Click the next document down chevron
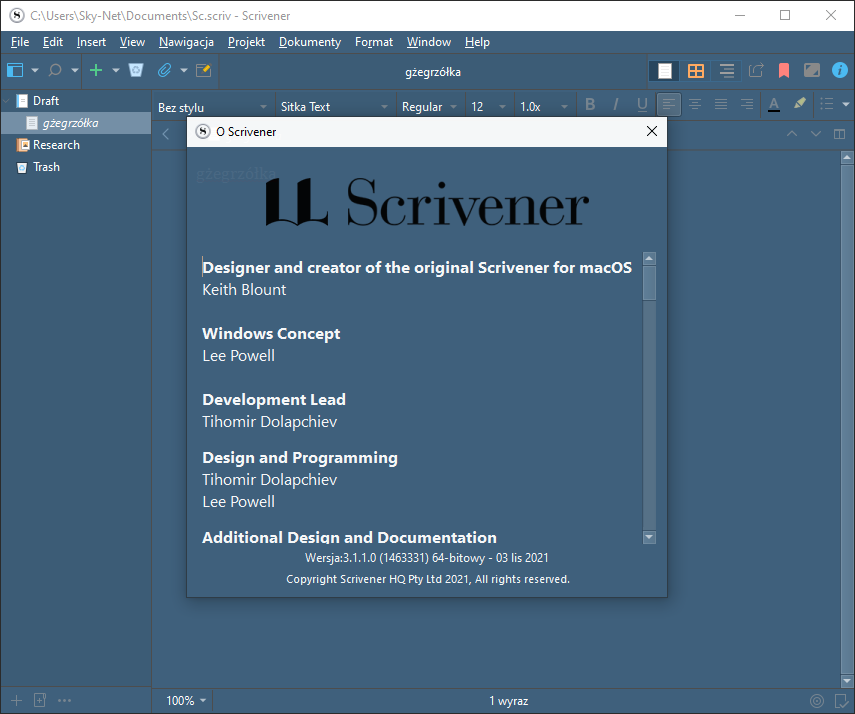The image size is (855, 714). pyautogui.click(x=816, y=134)
